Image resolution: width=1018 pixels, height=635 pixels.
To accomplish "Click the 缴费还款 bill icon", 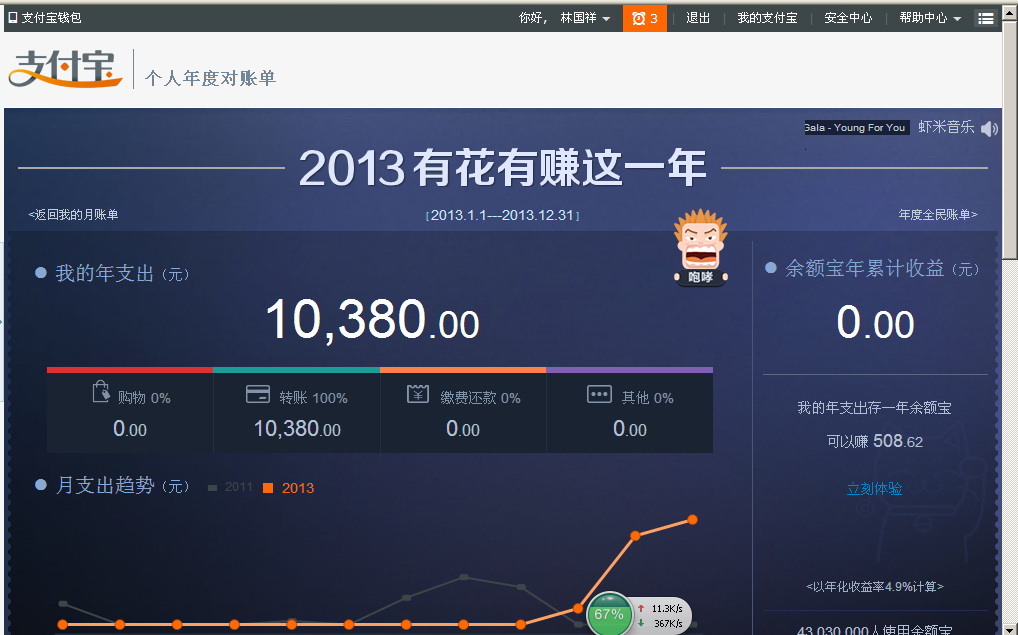I will tap(417, 393).
